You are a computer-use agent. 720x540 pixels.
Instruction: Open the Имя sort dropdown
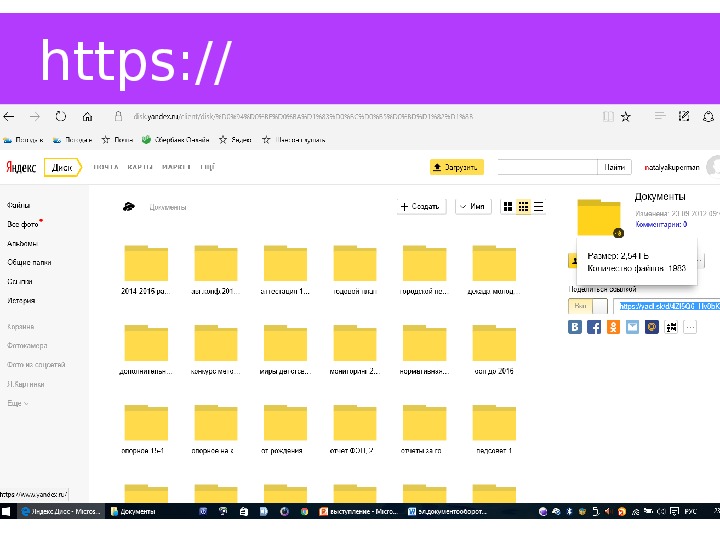coord(473,207)
